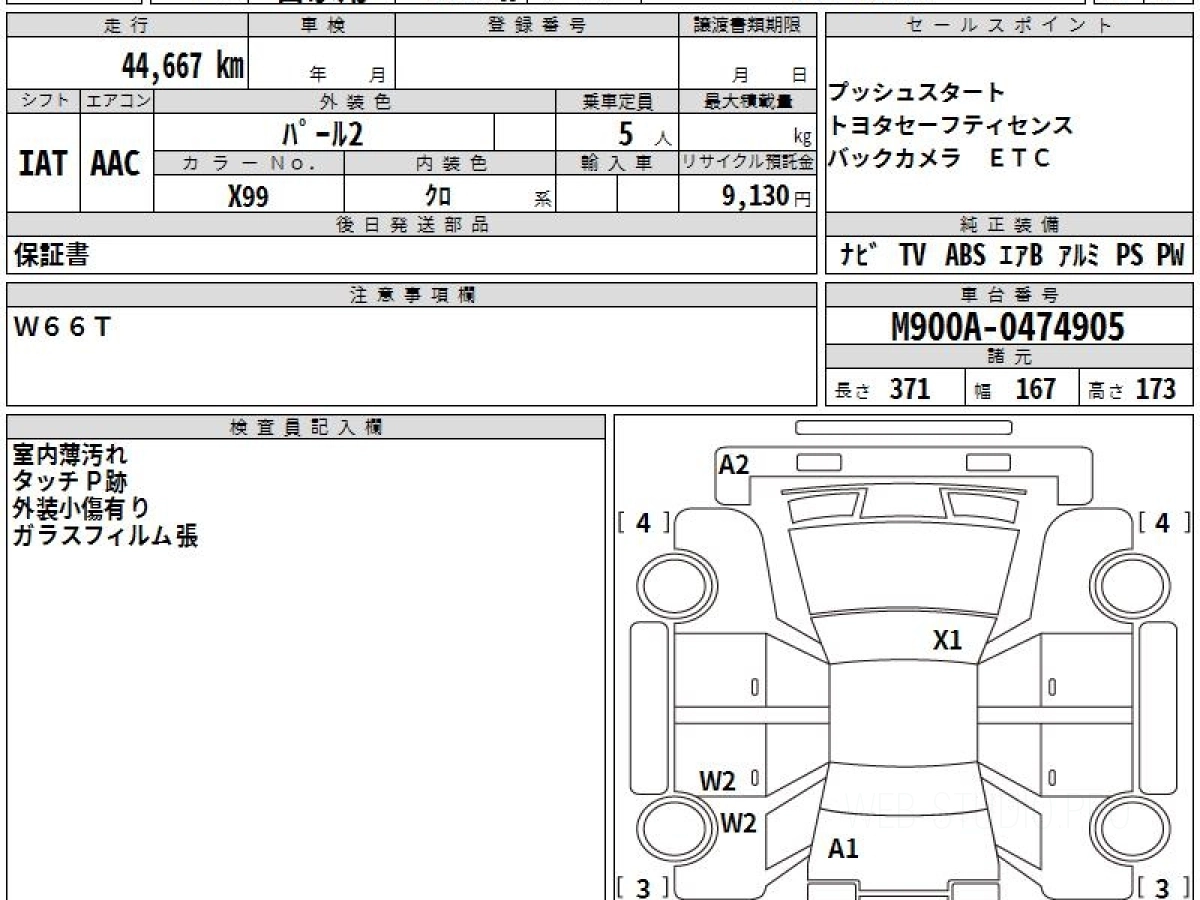1200x900 pixels.
Task: Click the 外装色 header
Action: (x=355, y=101)
